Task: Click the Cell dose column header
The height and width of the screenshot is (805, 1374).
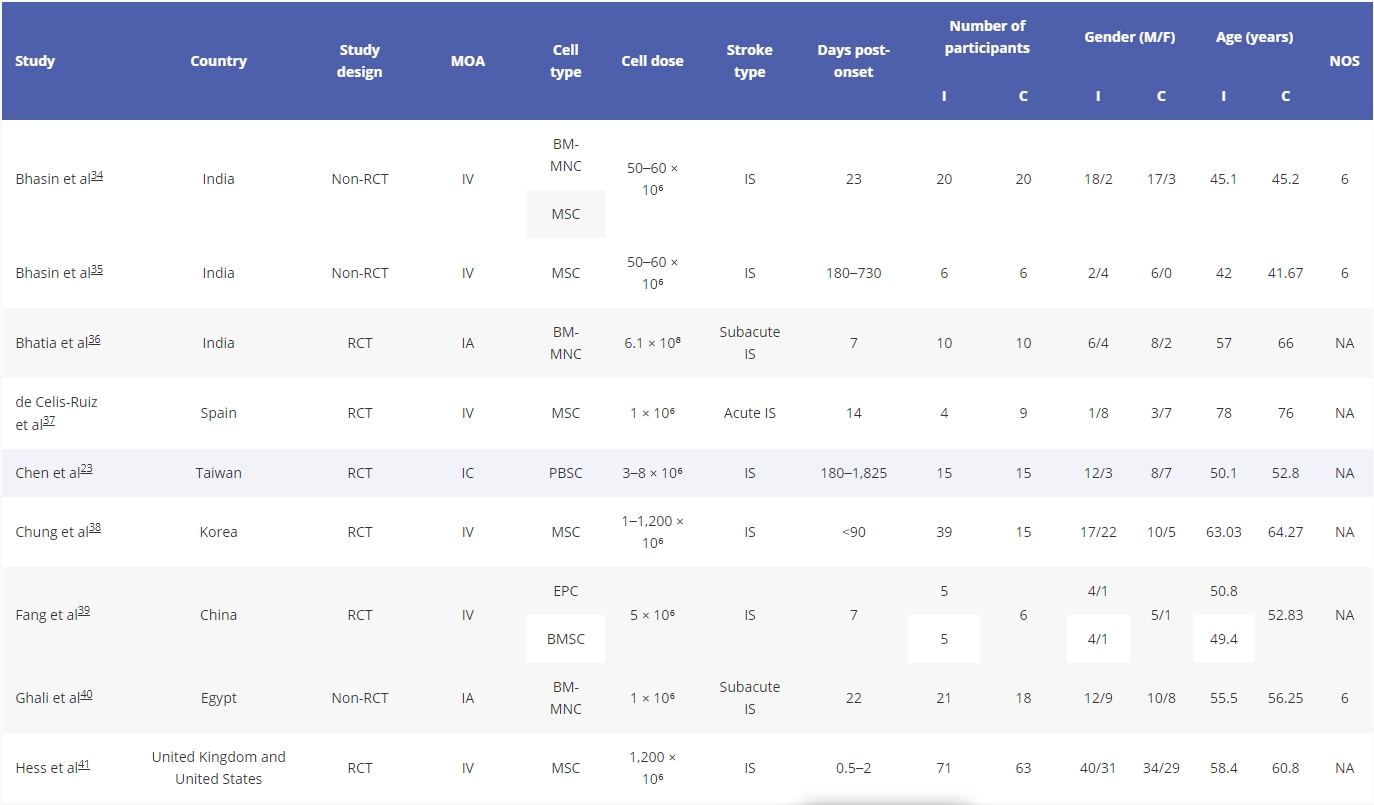Action: (x=652, y=61)
